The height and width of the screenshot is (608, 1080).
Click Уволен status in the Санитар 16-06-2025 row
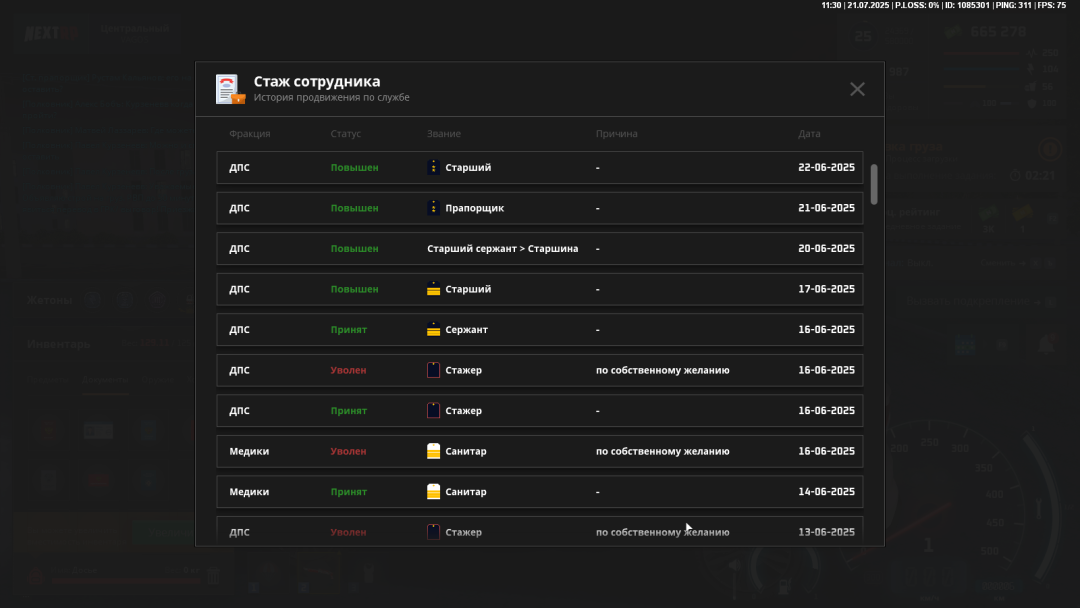pos(349,451)
